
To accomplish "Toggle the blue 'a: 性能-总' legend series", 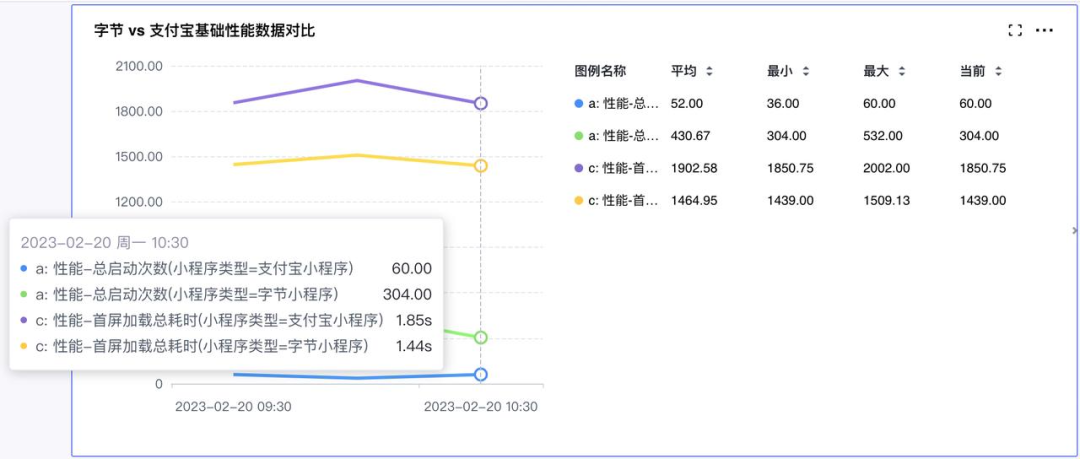I will coord(617,104).
